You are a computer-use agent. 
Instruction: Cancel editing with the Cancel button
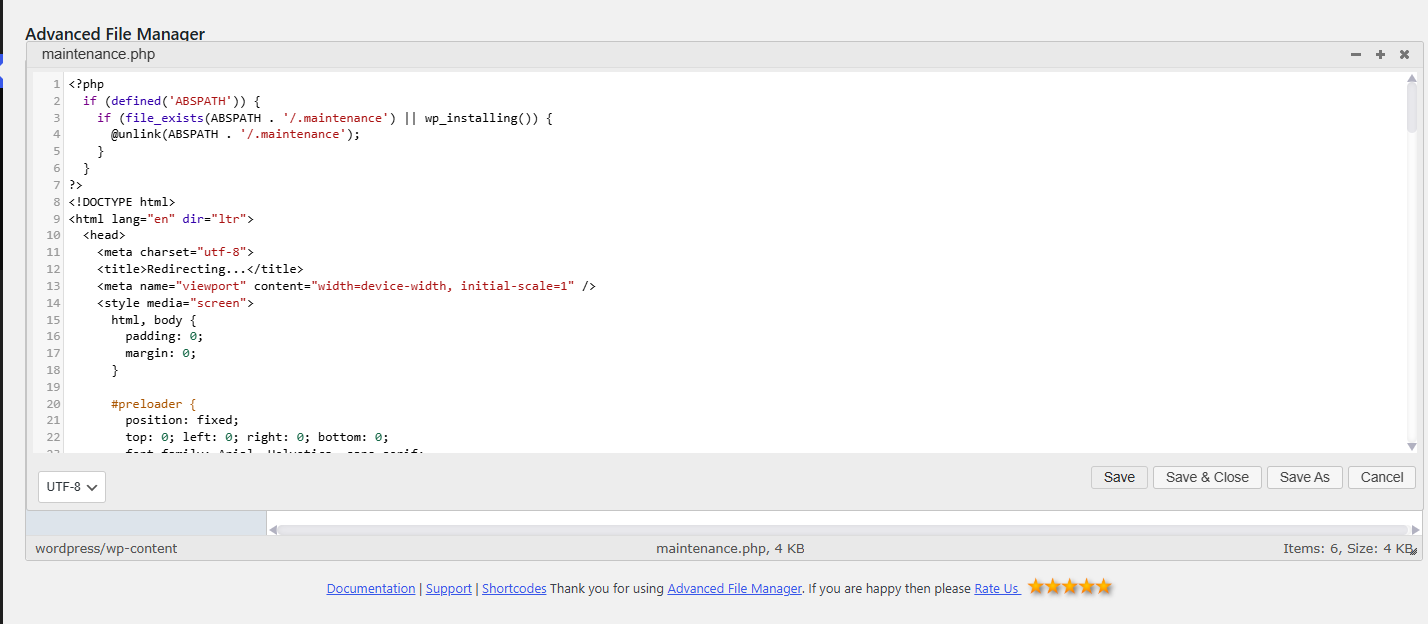(1382, 477)
